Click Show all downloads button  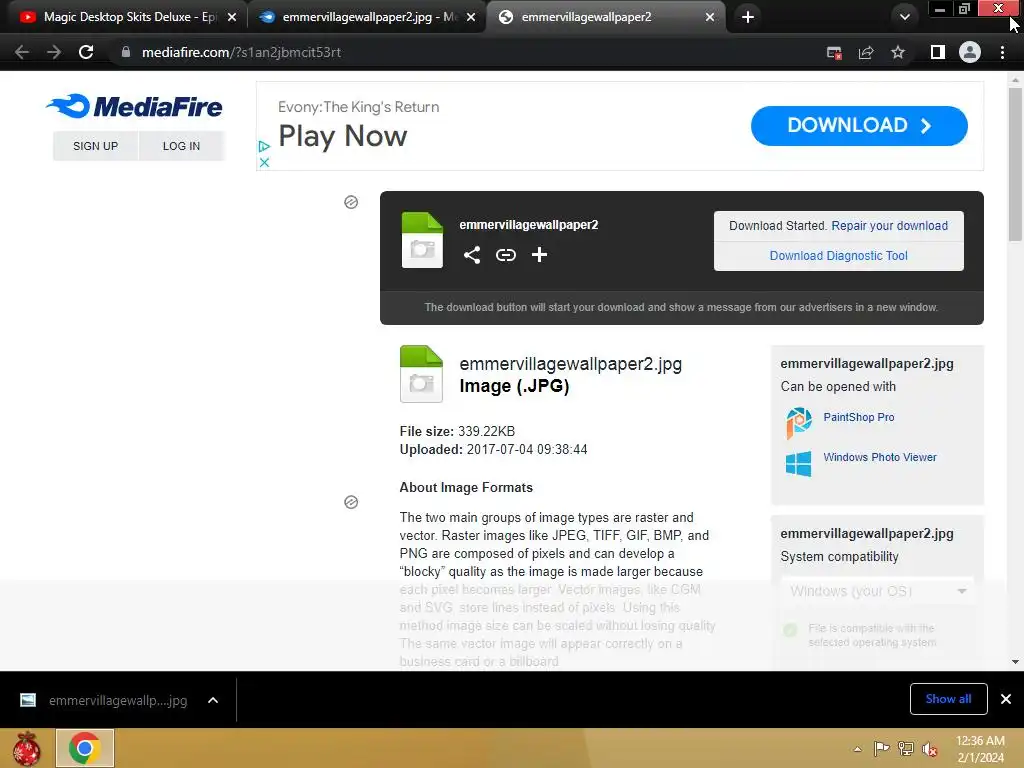pyautogui.click(x=948, y=699)
